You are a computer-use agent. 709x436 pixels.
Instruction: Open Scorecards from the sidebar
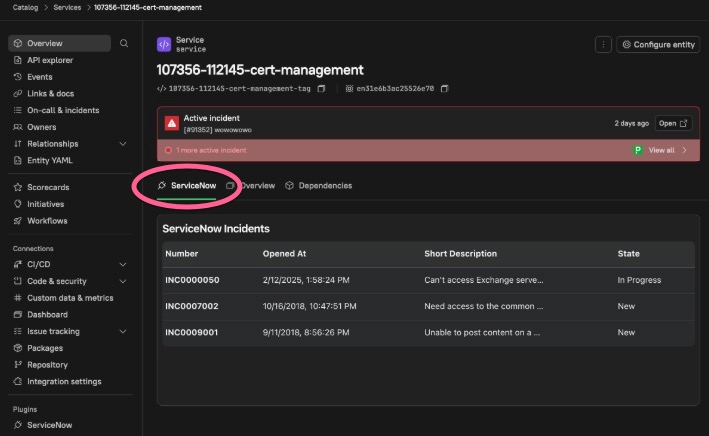coord(48,187)
